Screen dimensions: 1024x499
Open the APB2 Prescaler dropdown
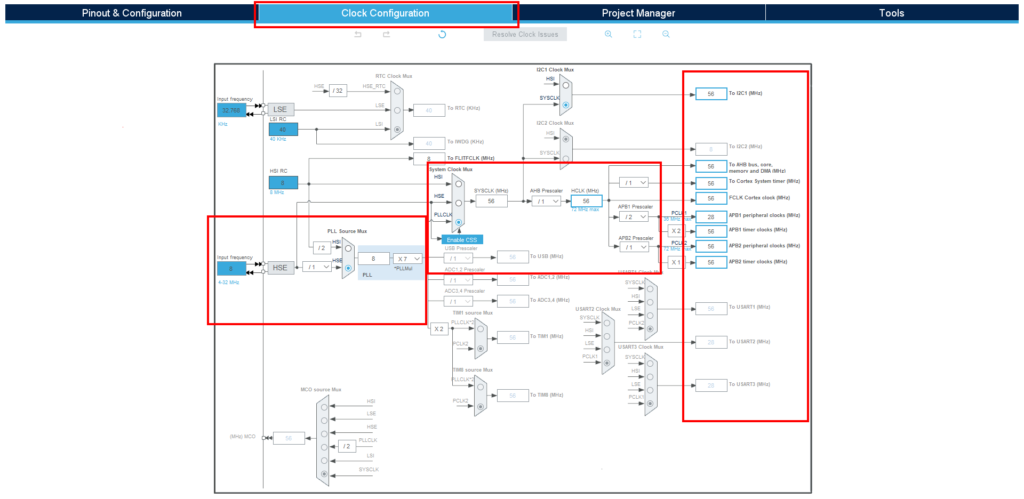click(633, 247)
